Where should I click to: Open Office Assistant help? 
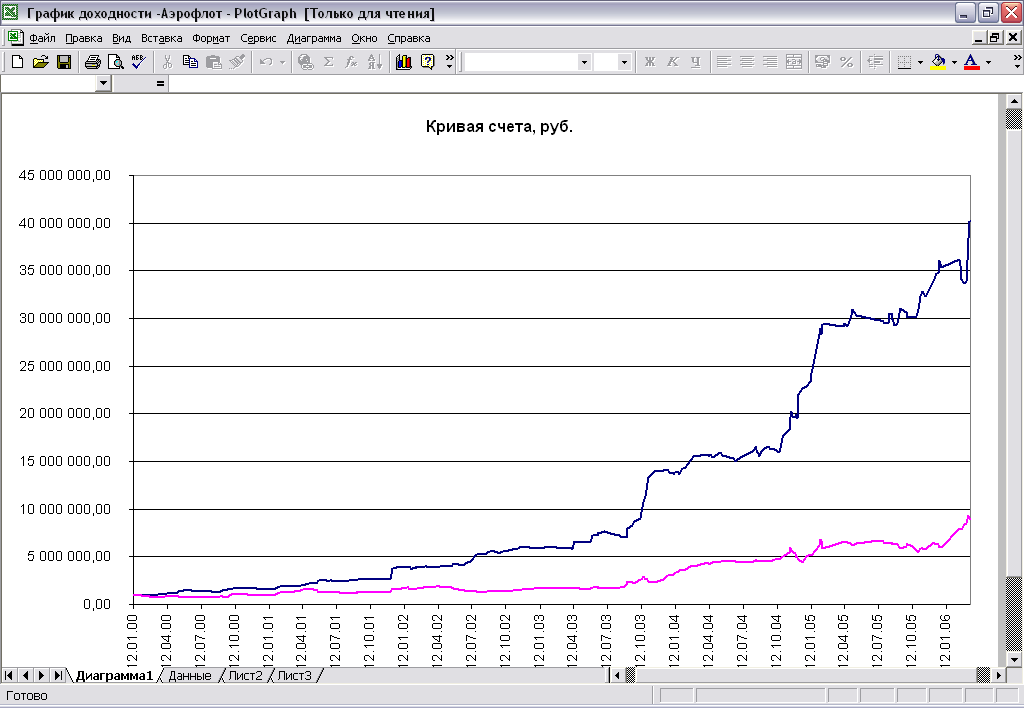coord(427,62)
